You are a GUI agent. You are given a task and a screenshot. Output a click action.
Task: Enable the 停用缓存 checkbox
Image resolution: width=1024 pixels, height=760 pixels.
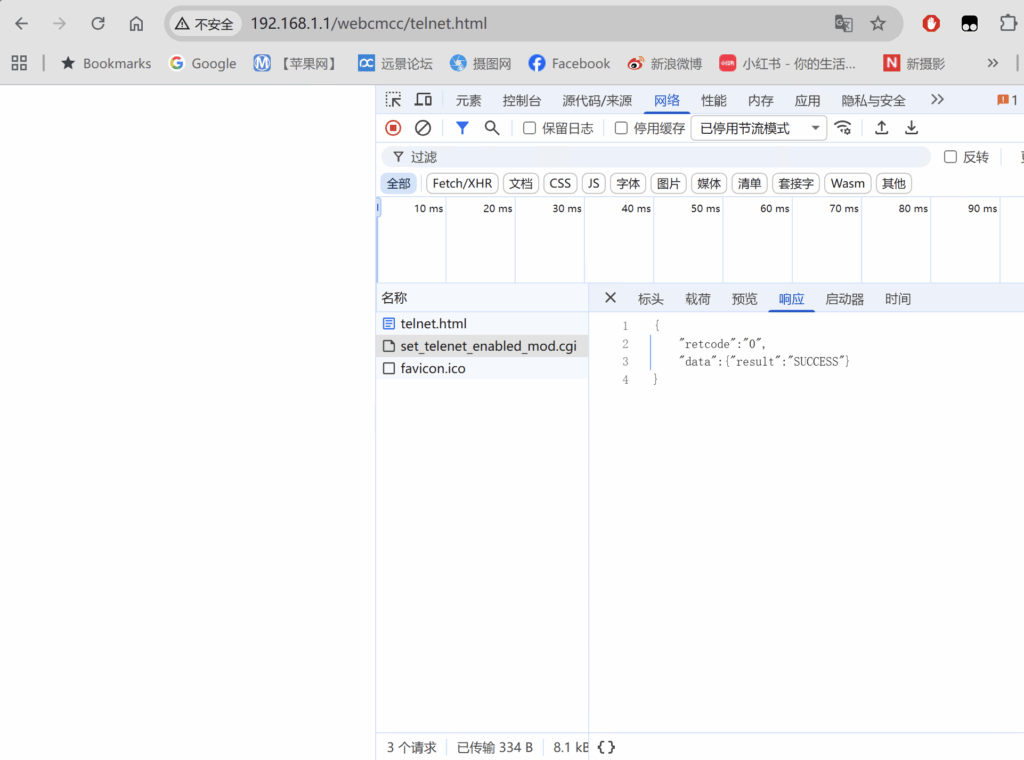pos(621,128)
